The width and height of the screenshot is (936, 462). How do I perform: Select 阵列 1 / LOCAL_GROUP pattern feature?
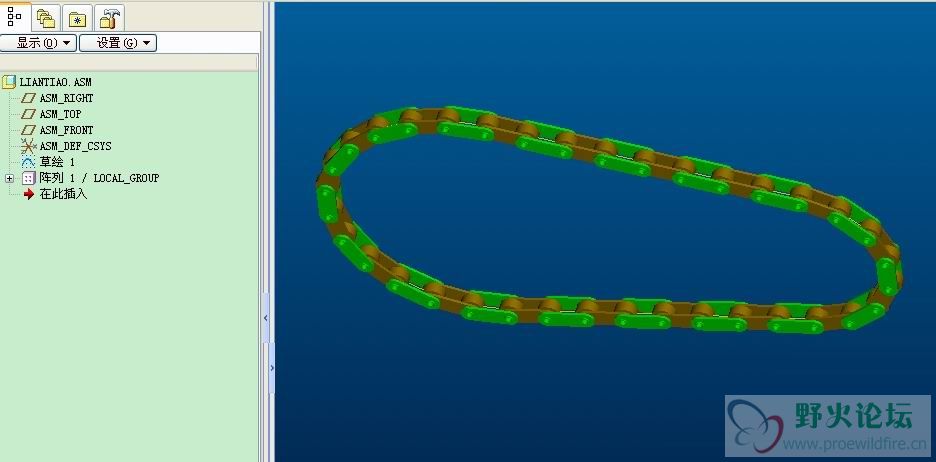coord(99,178)
